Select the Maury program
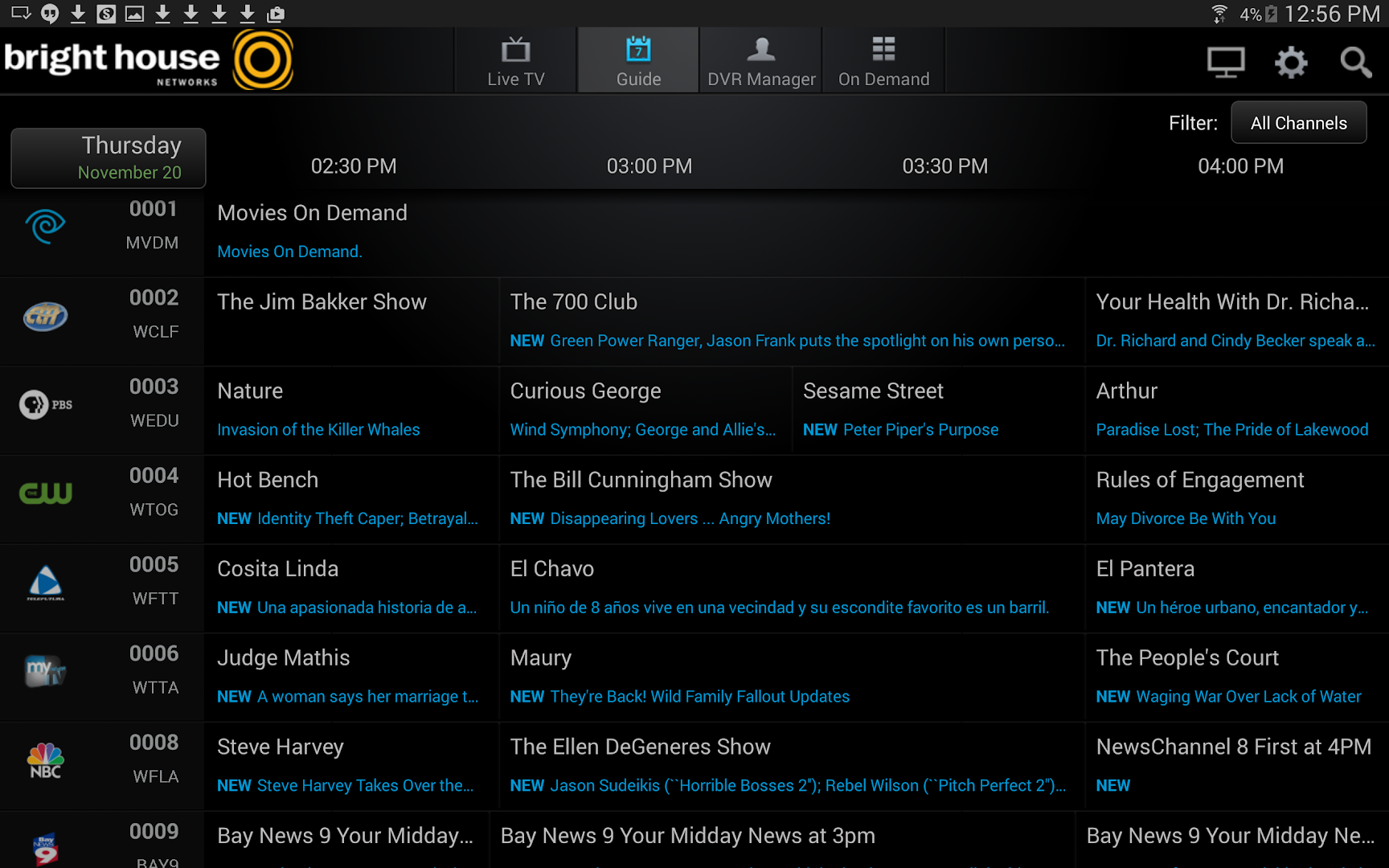This screenshot has height=868, width=1389. tap(792, 678)
